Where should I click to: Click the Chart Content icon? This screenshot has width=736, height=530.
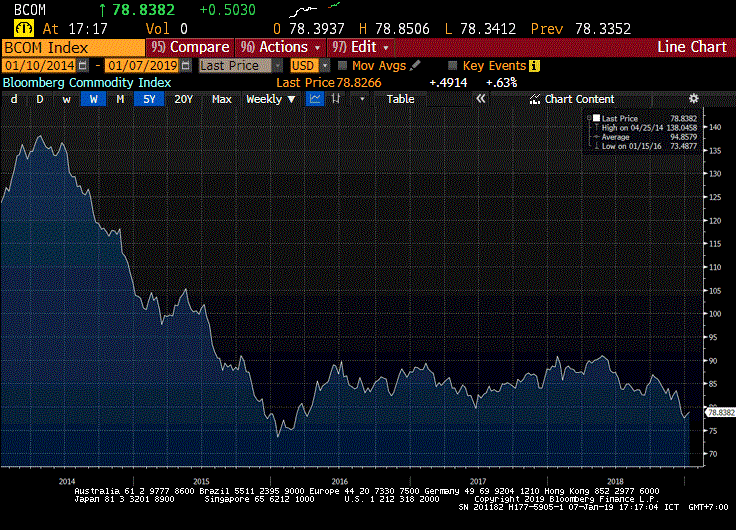click(x=535, y=99)
